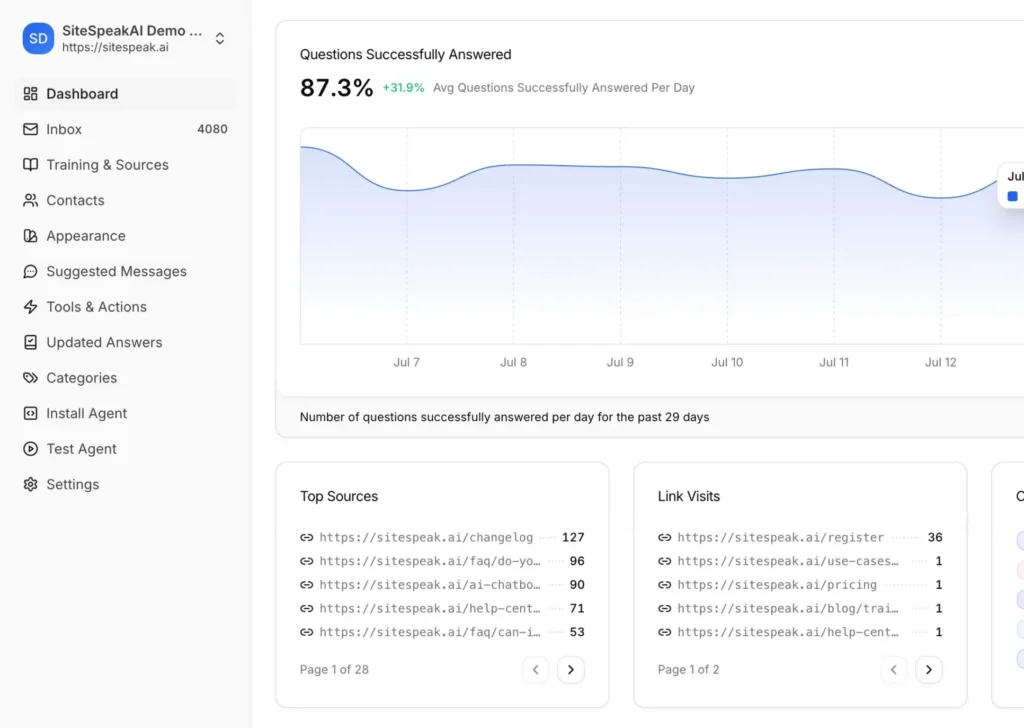The image size is (1024, 728).
Task: Open Suggested Messages chat bubble icon
Action: 30,271
